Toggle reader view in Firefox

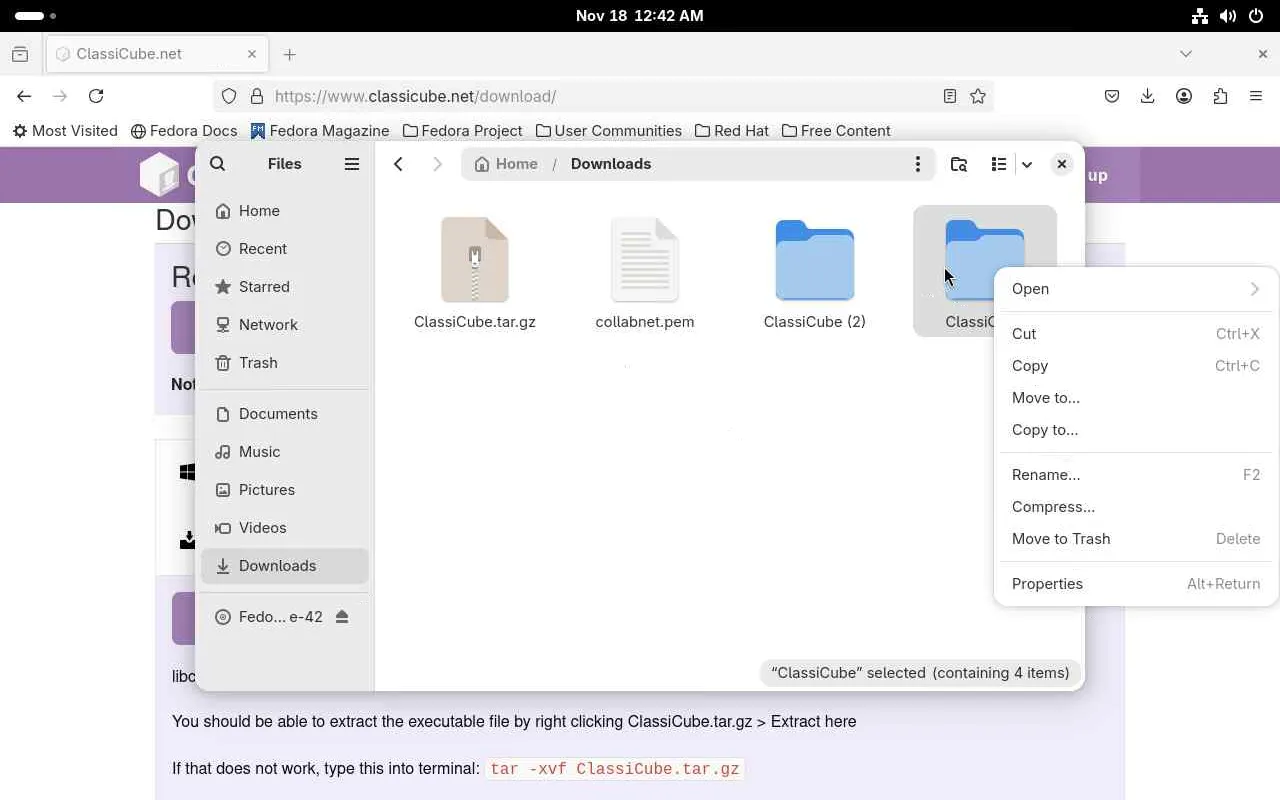tap(950, 96)
